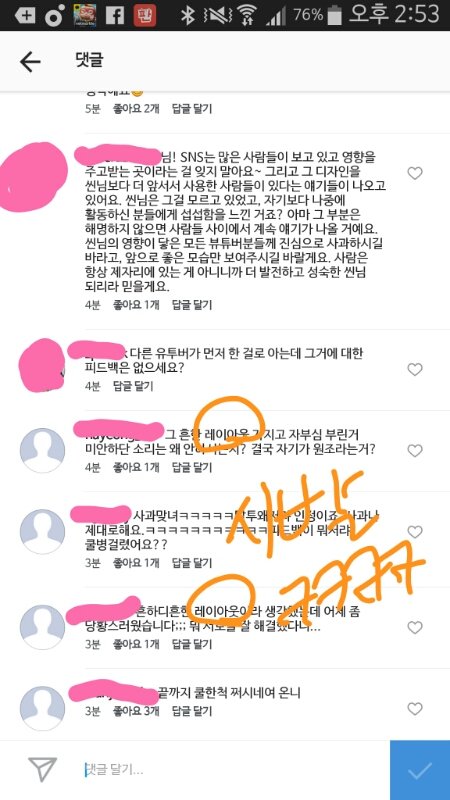Tap heart on 당황스러웠습니다 comment

(415, 628)
